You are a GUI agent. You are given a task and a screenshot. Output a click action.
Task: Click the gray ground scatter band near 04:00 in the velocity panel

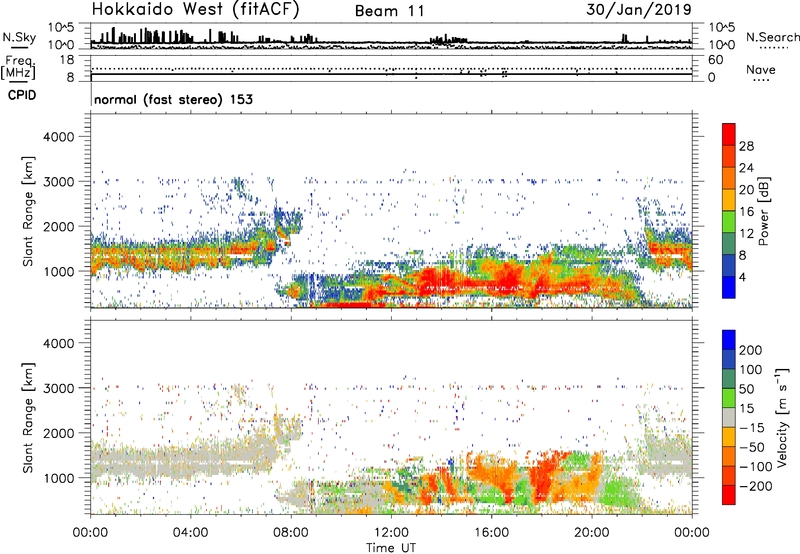190,461
